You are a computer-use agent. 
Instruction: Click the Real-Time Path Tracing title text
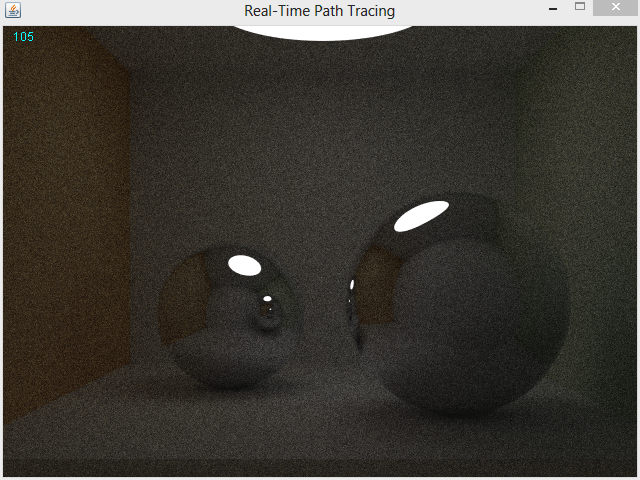click(x=320, y=11)
